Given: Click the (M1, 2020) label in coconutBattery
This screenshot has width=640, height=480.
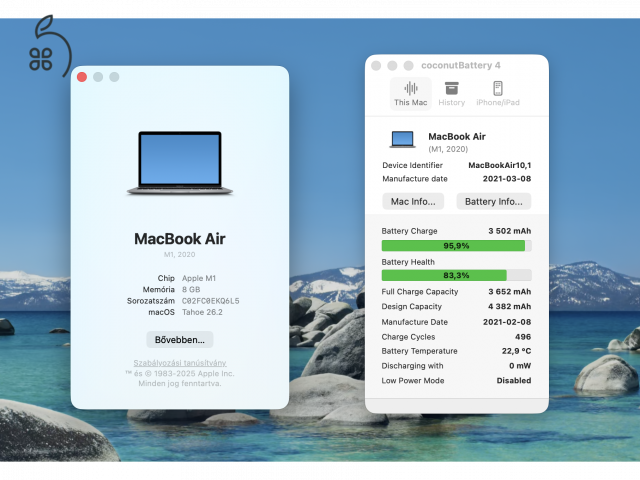Looking at the screenshot, I should click(448, 149).
